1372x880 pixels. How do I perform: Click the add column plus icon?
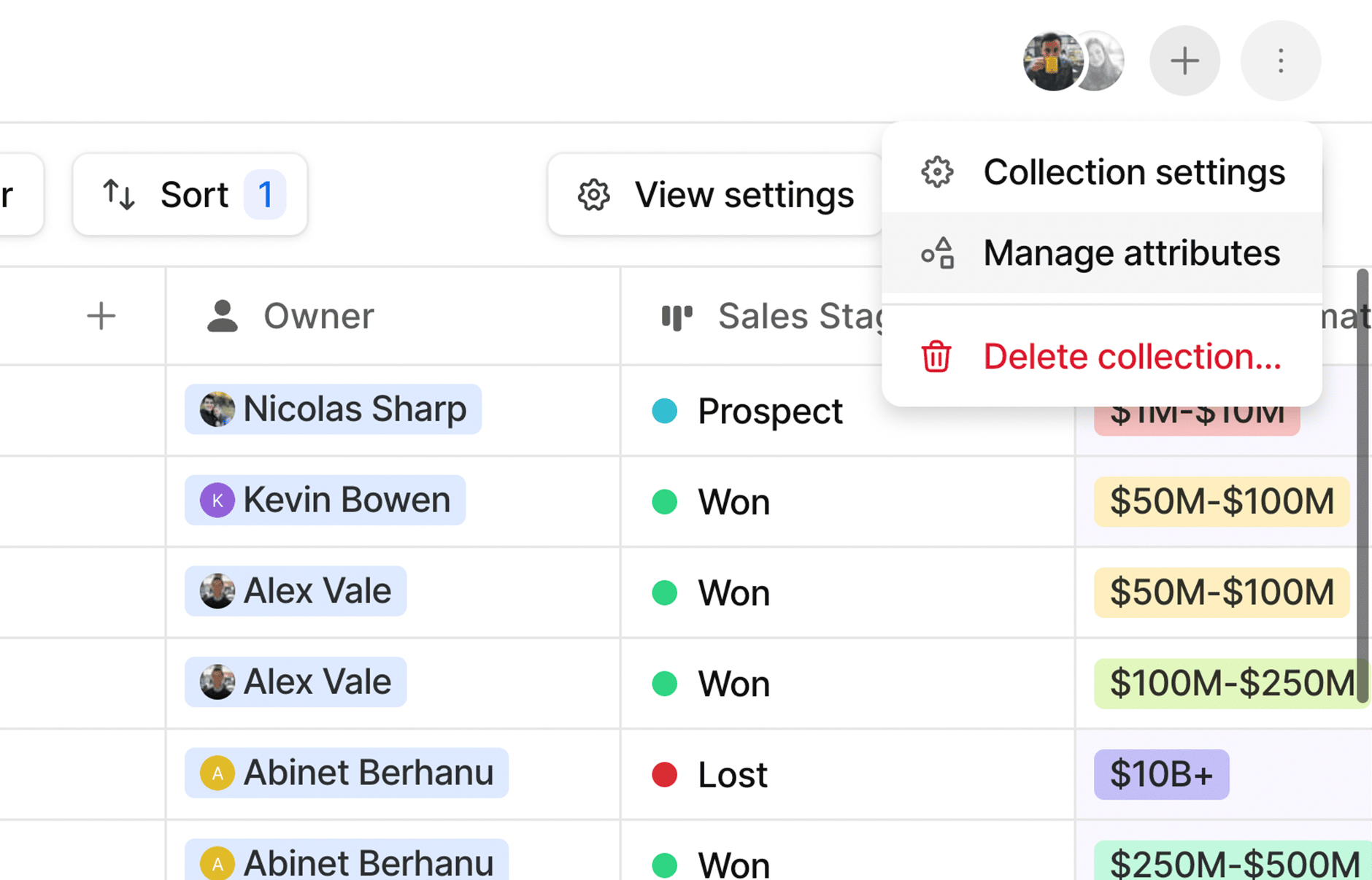[x=101, y=316]
